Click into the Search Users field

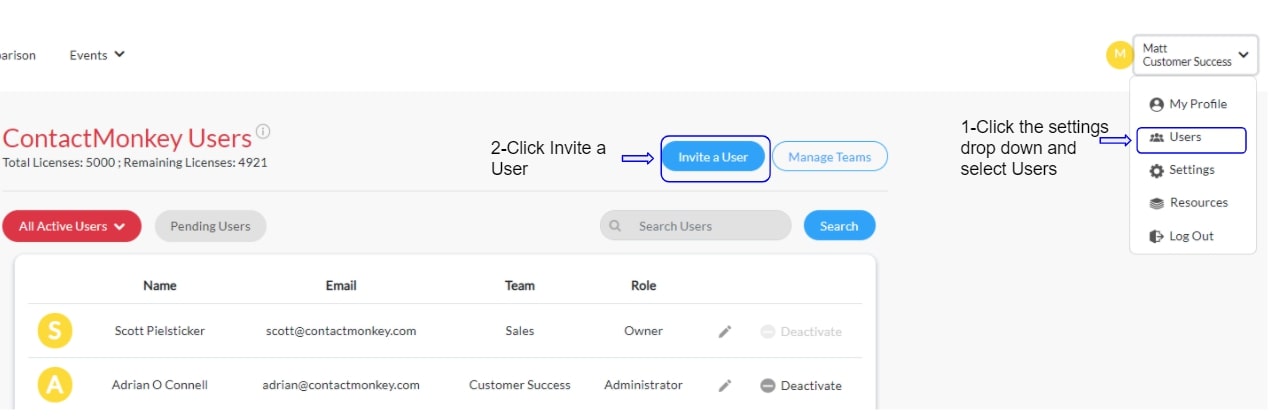[x=696, y=226]
